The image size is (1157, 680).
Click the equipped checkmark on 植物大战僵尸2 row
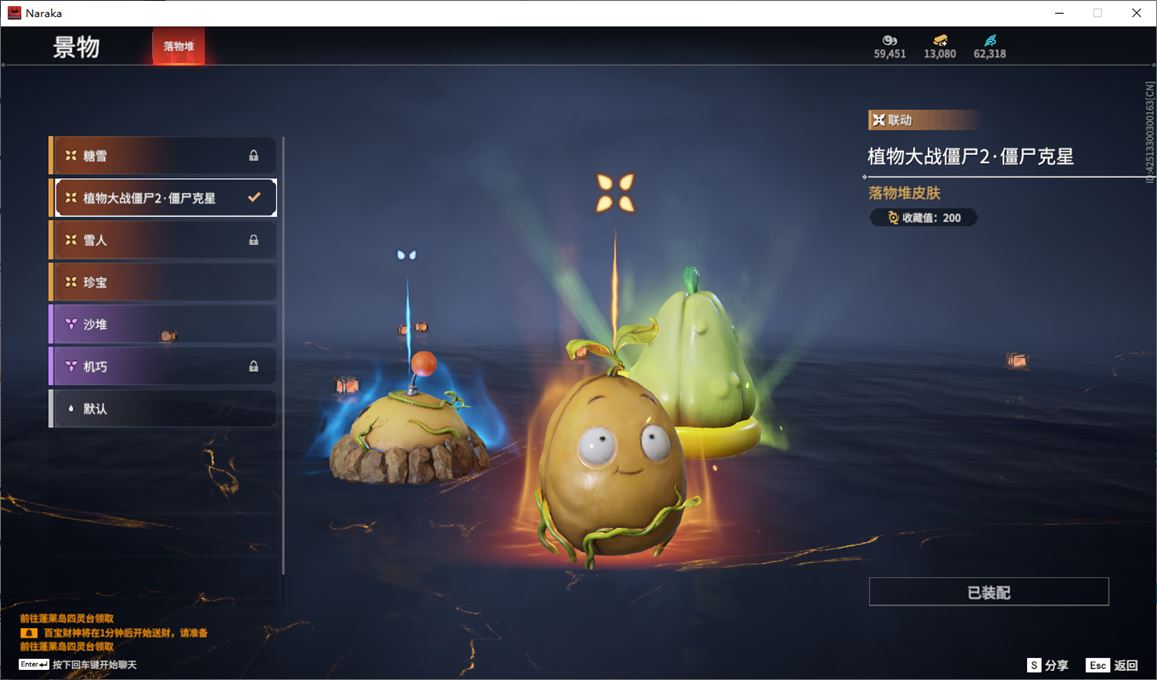click(255, 197)
